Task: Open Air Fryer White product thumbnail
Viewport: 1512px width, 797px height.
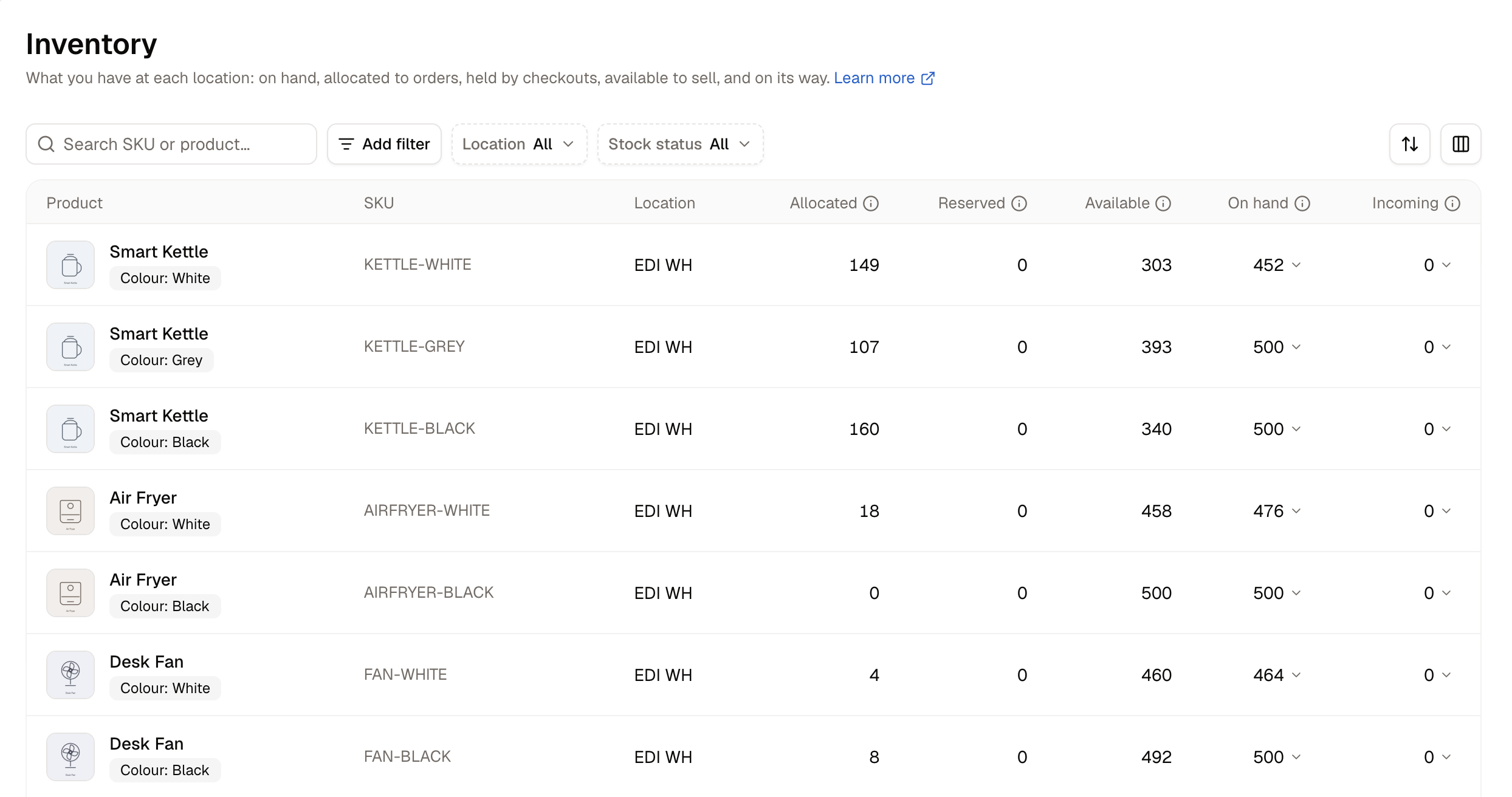Action: tap(70, 511)
